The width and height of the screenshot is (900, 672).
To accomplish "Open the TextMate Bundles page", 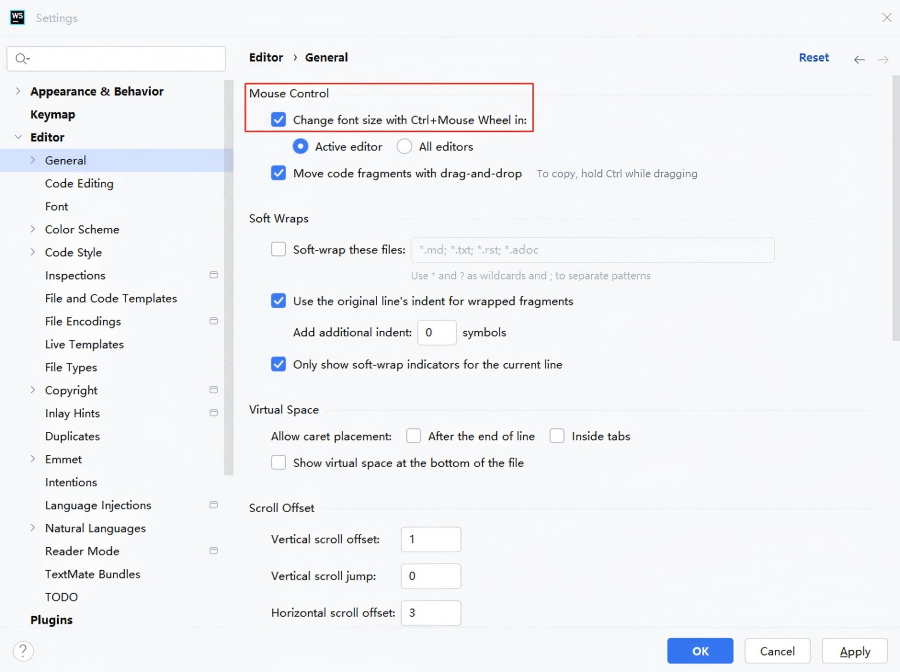I will coord(92,573).
